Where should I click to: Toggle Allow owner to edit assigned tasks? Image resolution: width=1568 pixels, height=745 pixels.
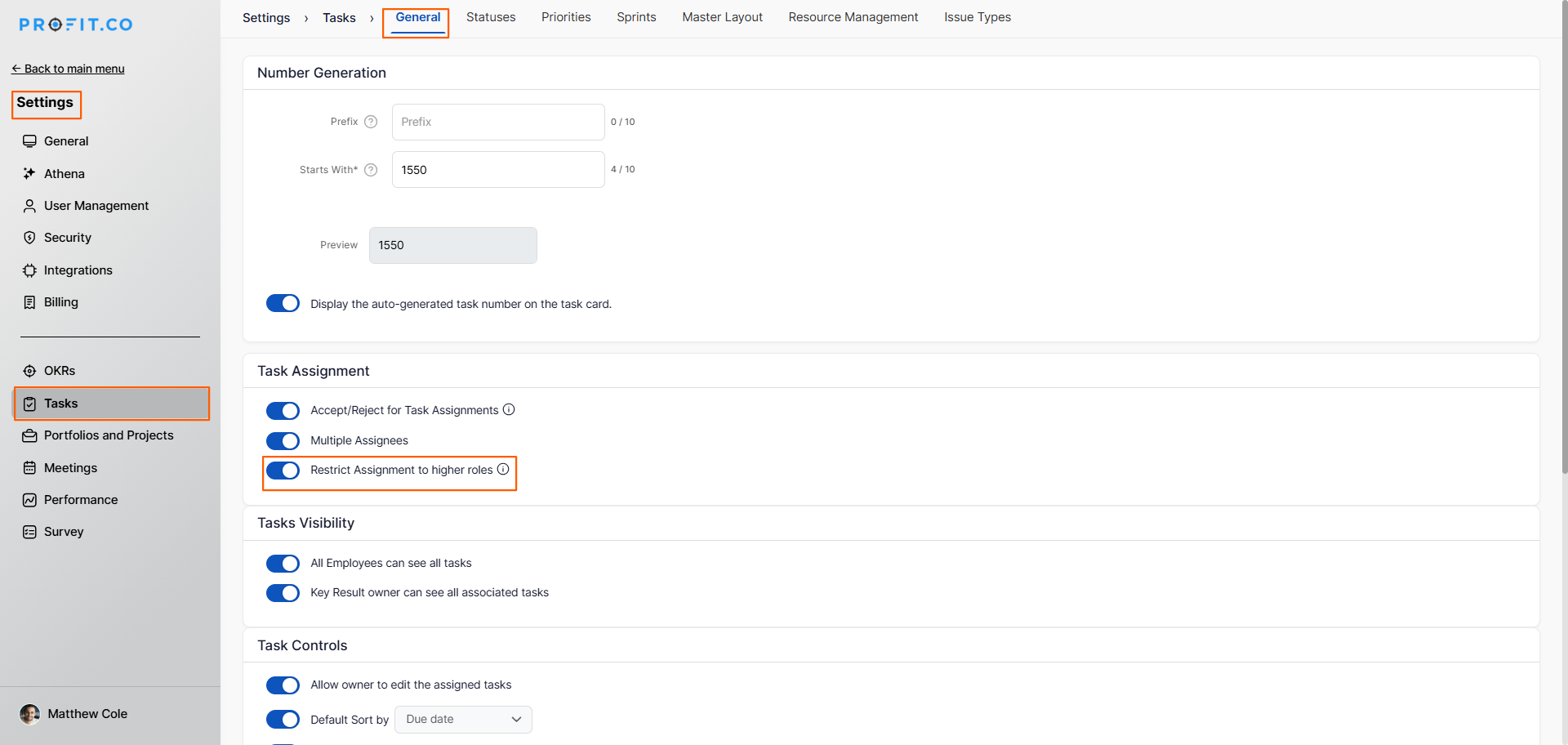pos(283,685)
